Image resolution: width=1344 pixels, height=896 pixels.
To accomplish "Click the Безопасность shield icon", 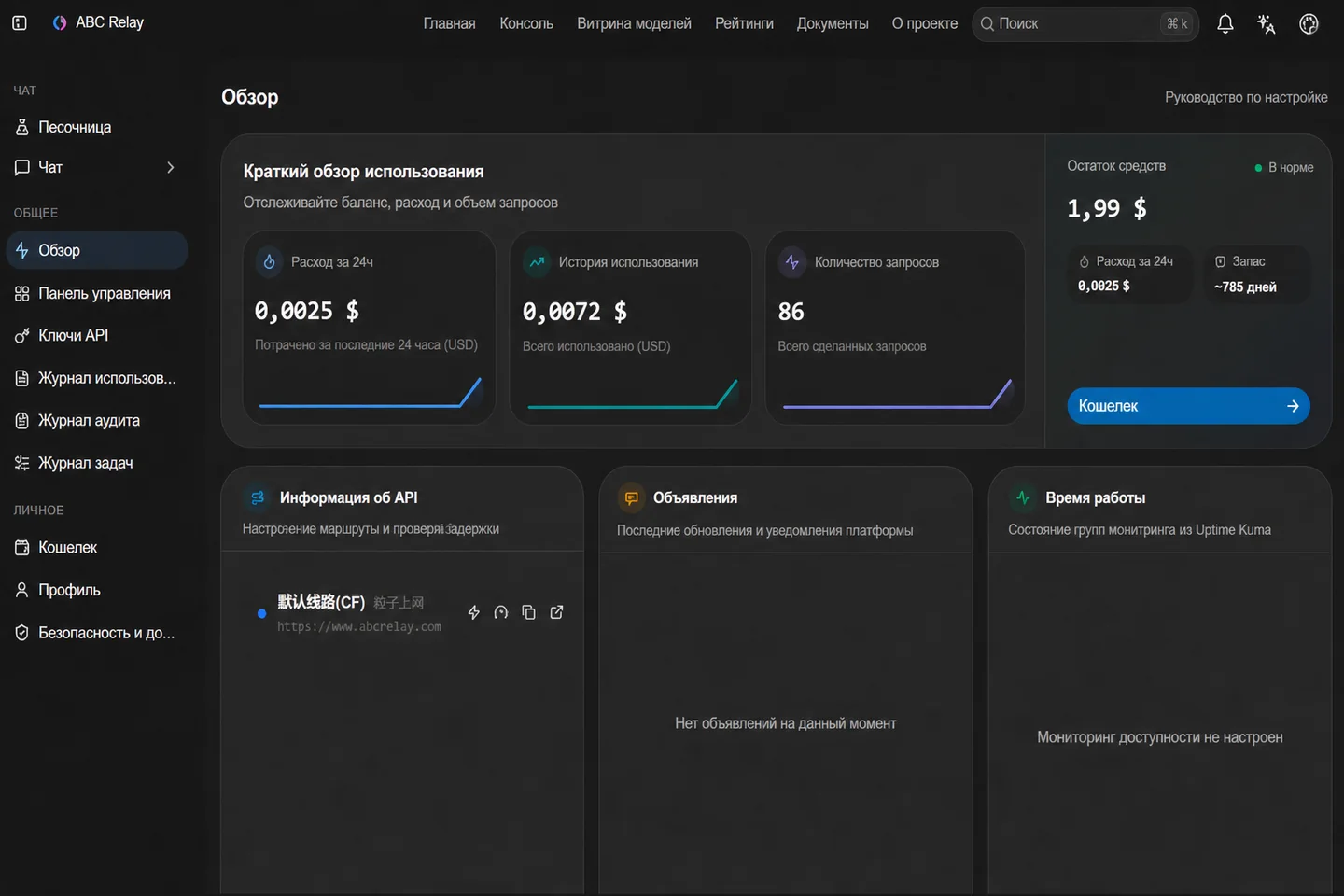I will pyautogui.click(x=22, y=633).
